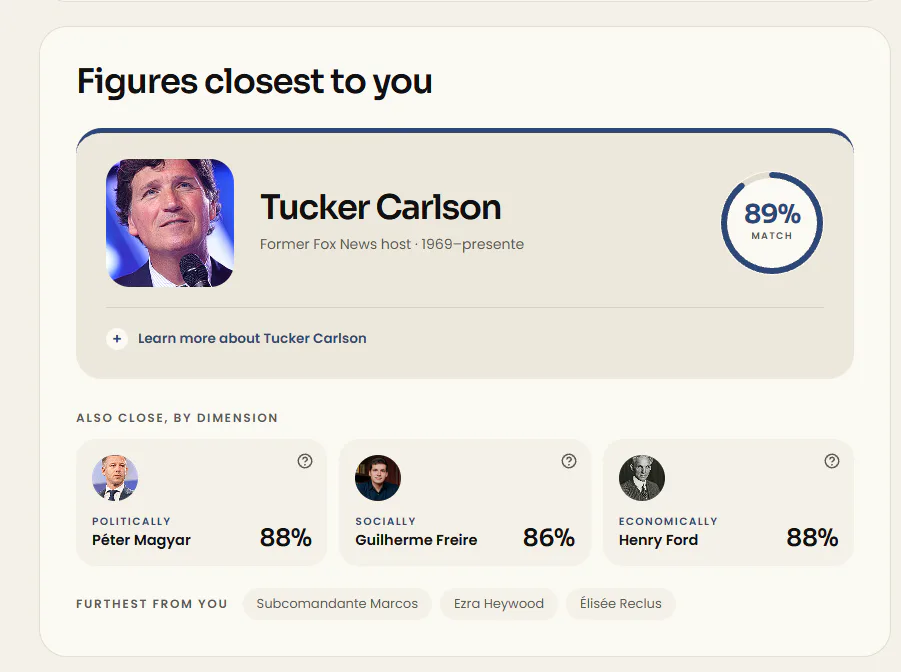This screenshot has height=672, width=901.
Task: Open help icon on Economically card
Action: [831, 461]
